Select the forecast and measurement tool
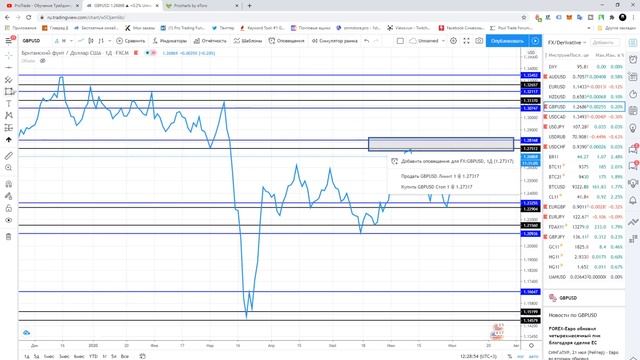Screen dimensions: 640x360 pos(9,128)
